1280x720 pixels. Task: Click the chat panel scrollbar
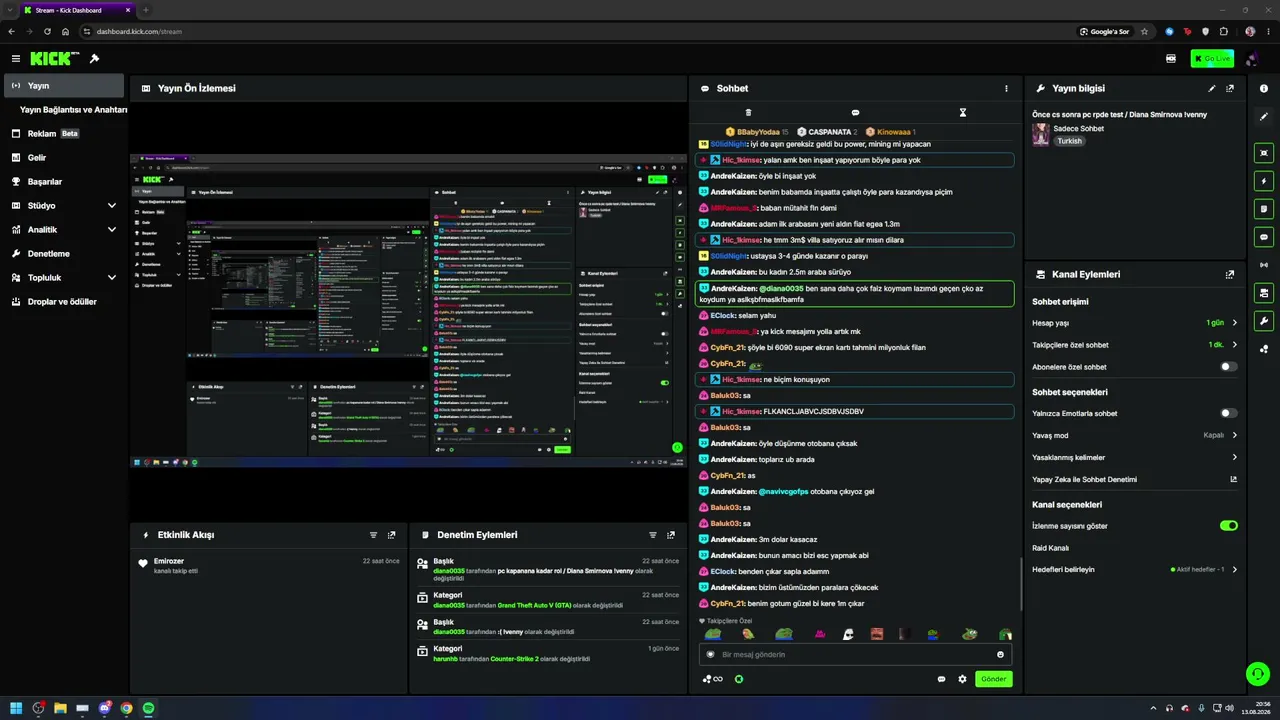[x=1021, y=584]
